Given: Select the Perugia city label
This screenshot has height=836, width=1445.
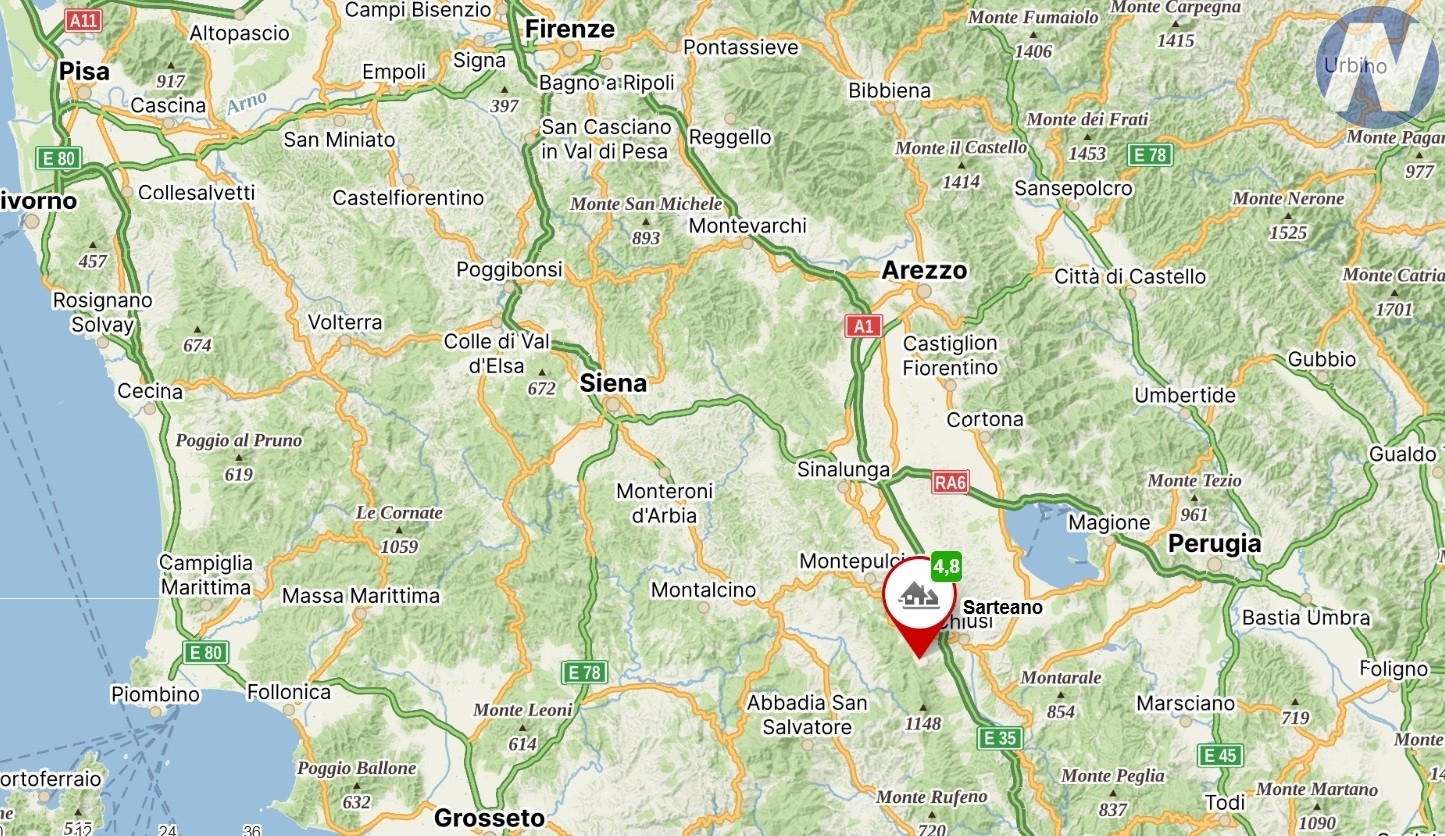Looking at the screenshot, I should click(x=1215, y=544).
